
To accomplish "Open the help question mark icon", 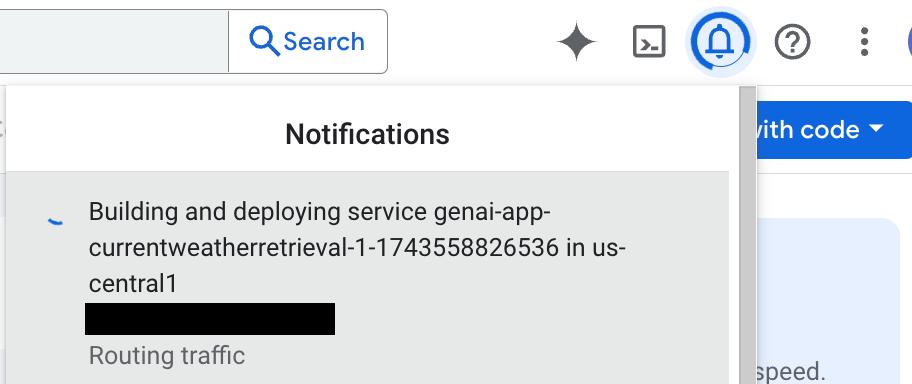I will 792,42.
